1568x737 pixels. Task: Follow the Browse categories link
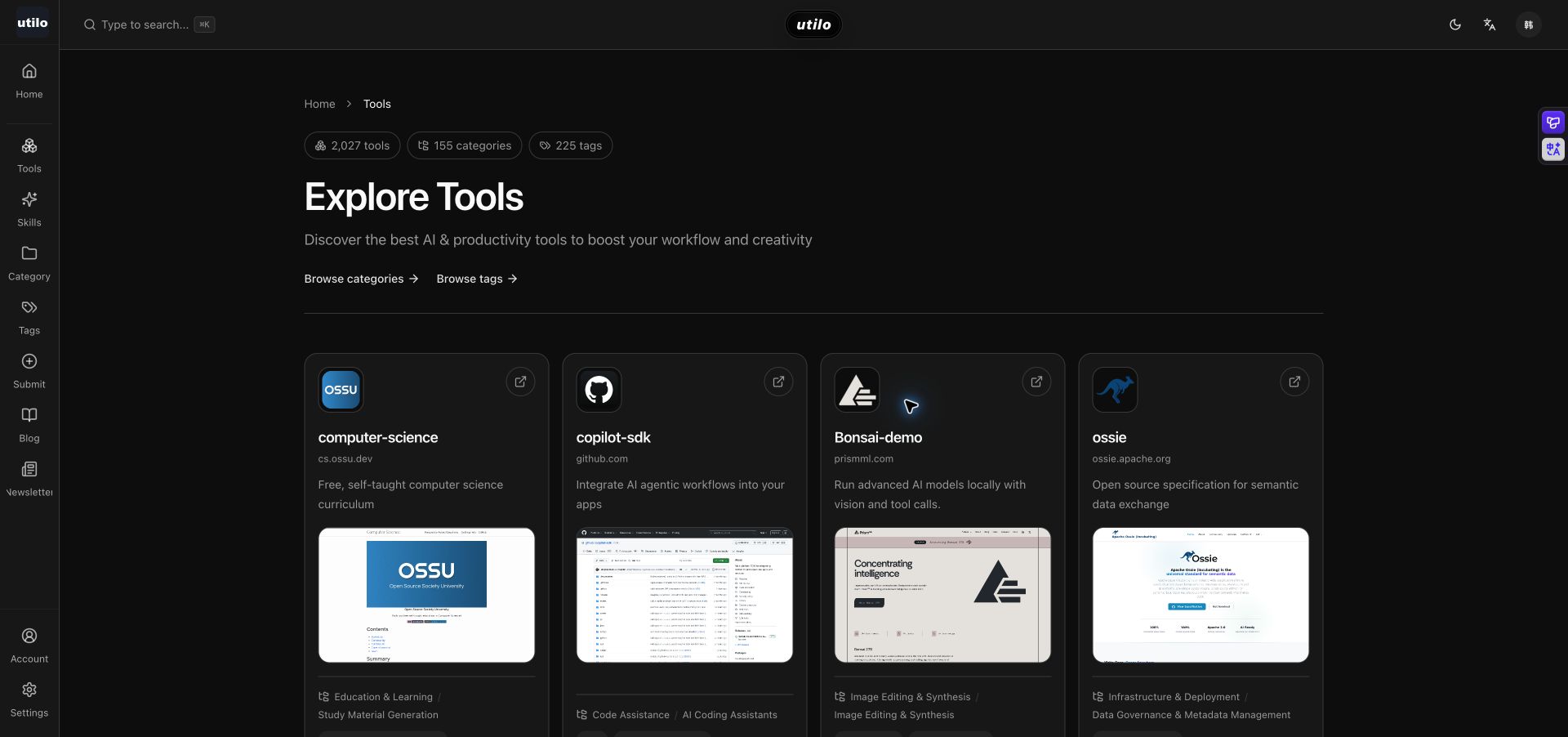click(361, 279)
